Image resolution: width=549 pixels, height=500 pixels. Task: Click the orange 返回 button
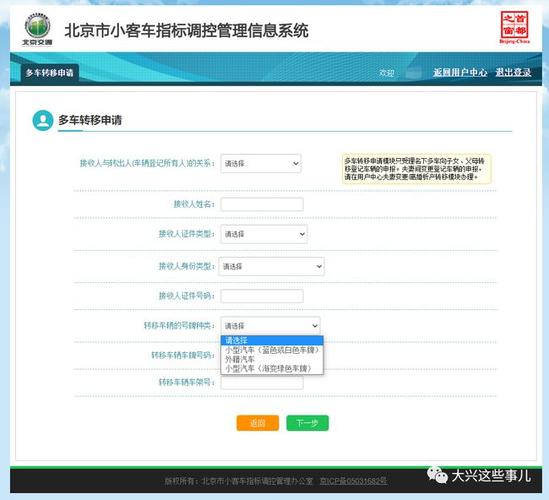(258, 423)
